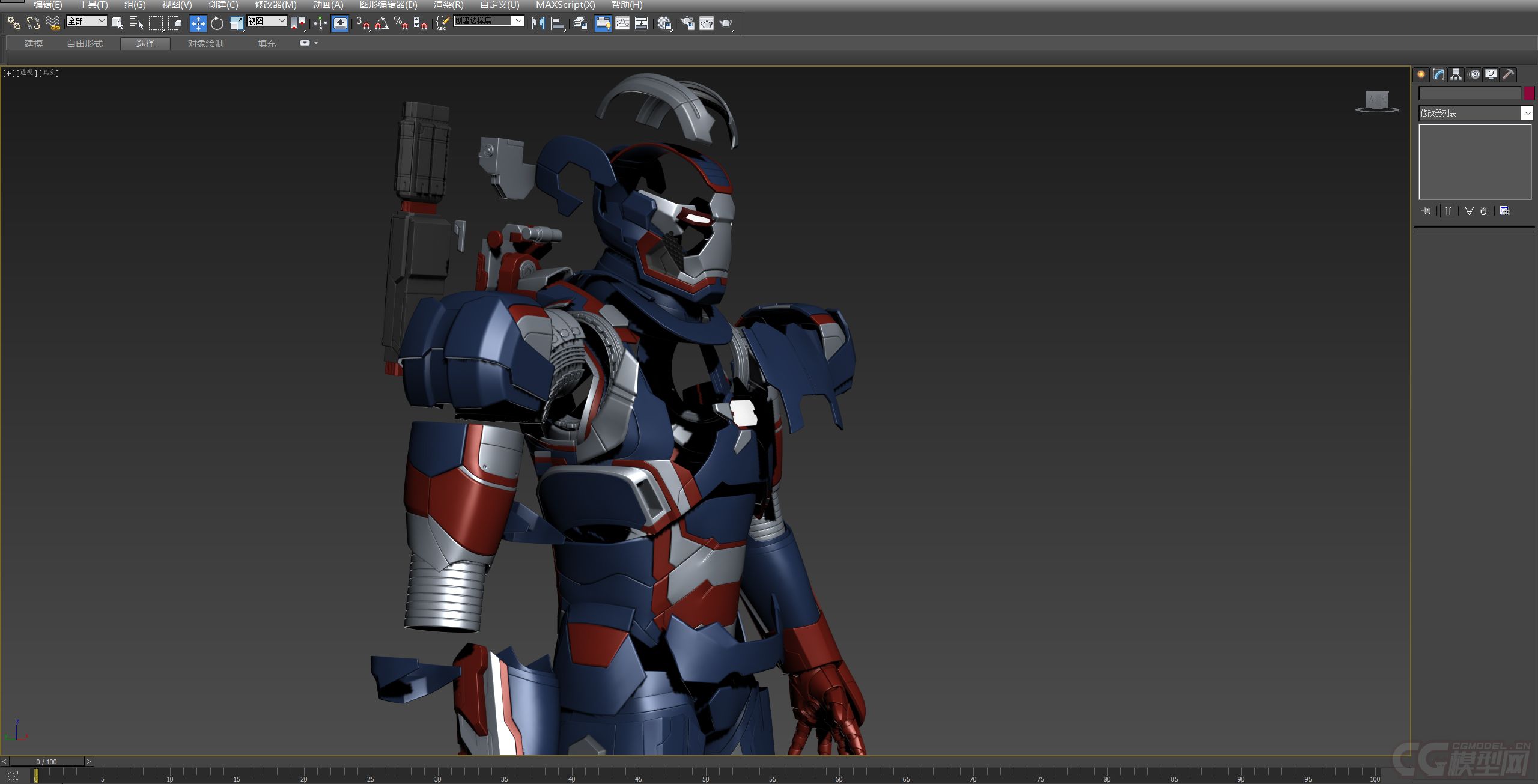Open the Layer Manager icon

(x=580, y=23)
